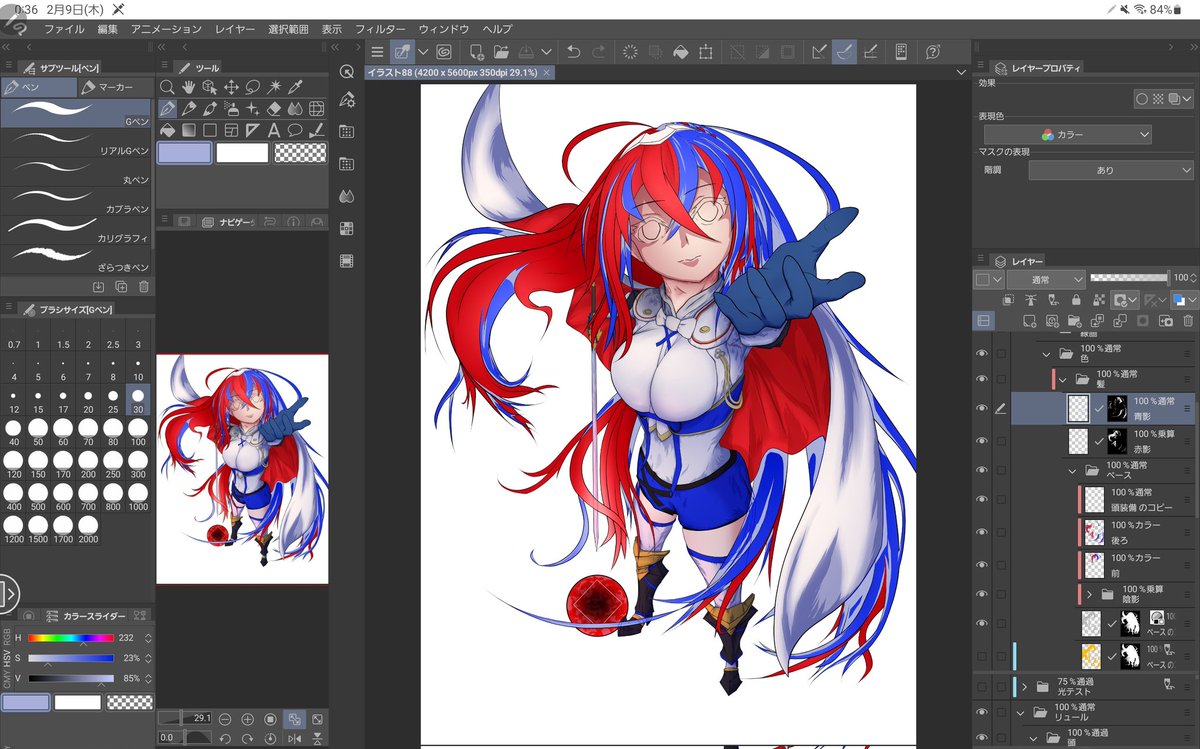Hide the 髪 folder layer
The image size is (1200, 749).
[x=981, y=379]
